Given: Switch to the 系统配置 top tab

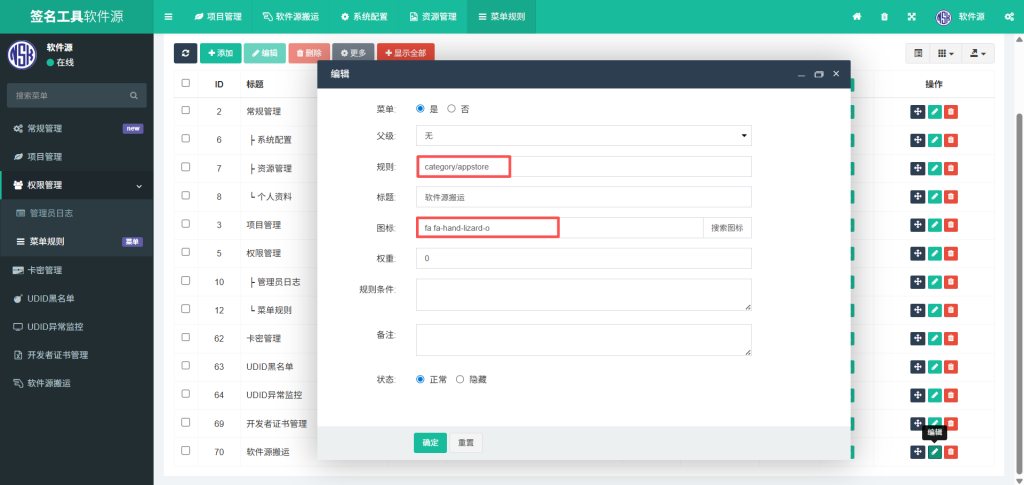Looking at the screenshot, I should tap(364, 17).
